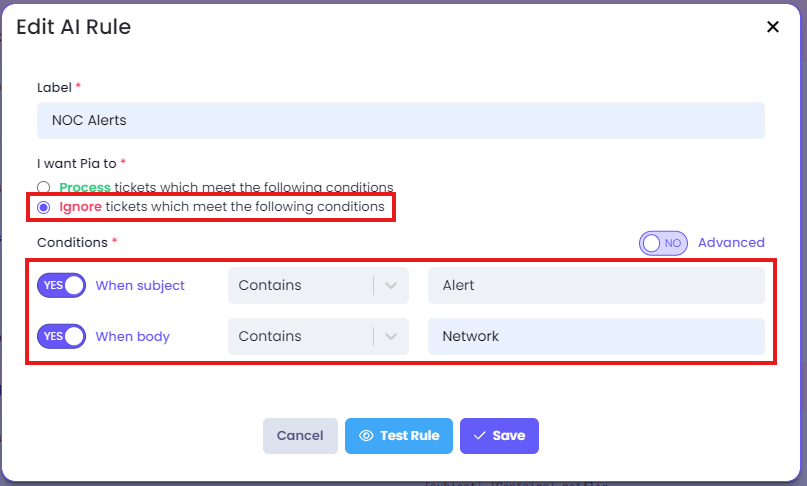Screen dimensions: 807x486
Task: Expand the chevron arrow in subject row
Action: pos(391,285)
